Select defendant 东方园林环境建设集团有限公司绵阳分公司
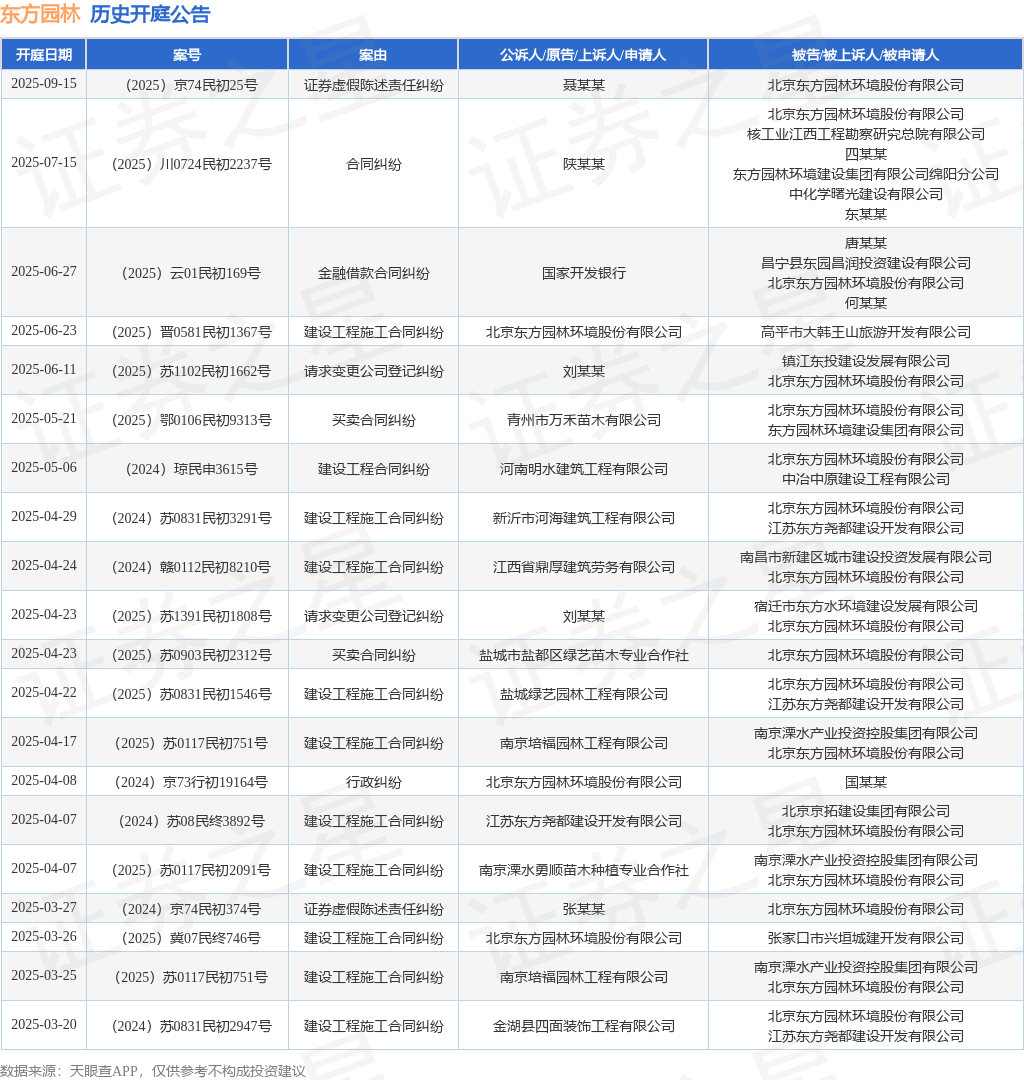Screen dimensions: 1024x1080 tap(866, 174)
